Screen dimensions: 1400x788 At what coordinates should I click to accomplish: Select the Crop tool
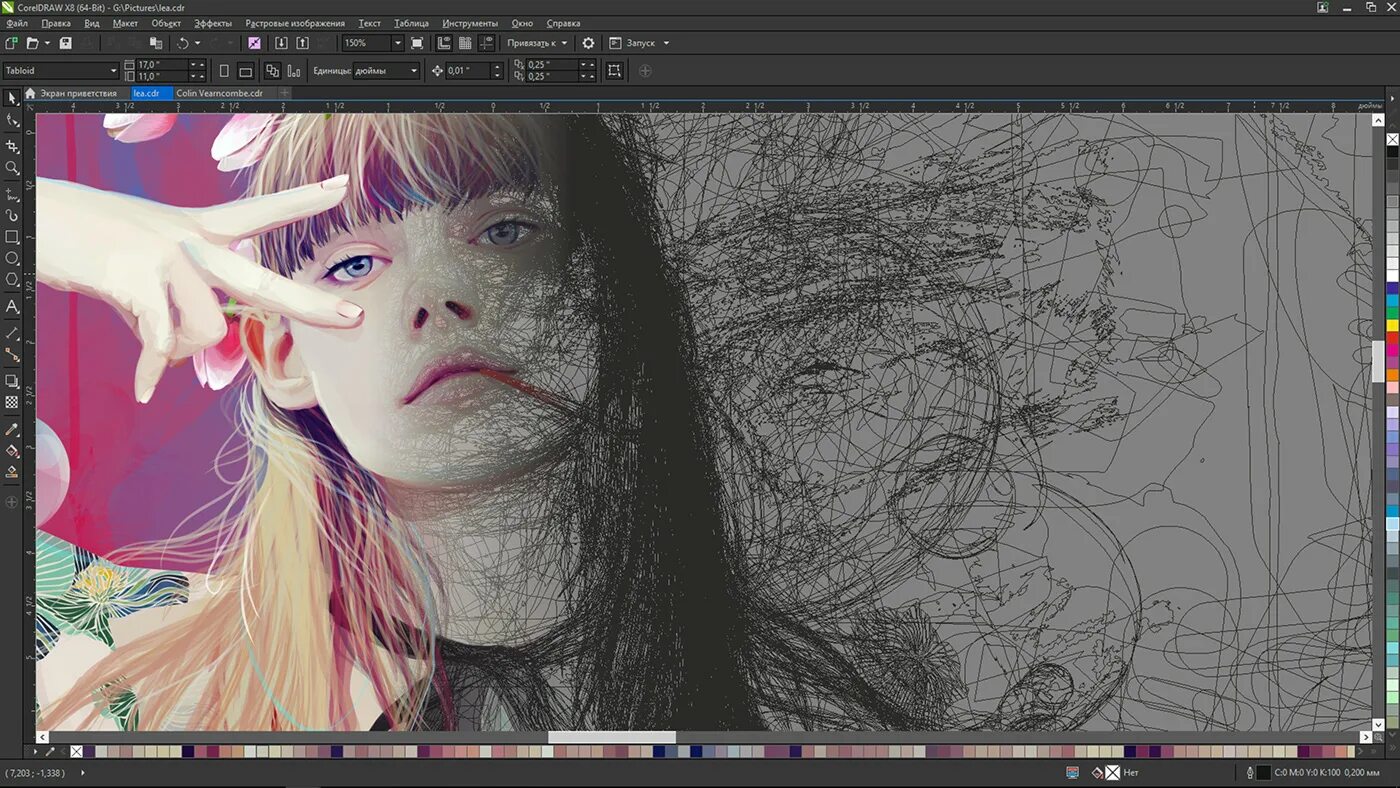pos(12,146)
